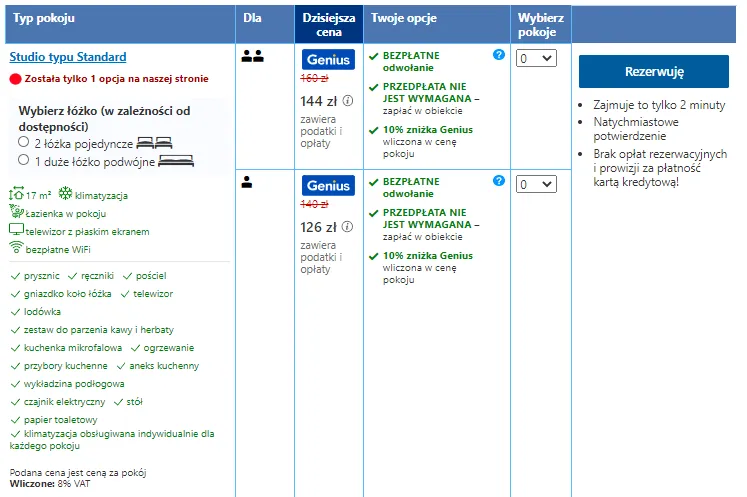Open price info icon next to 126 zł
The width and height of the screenshot is (747, 497).
click(x=348, y=226)
